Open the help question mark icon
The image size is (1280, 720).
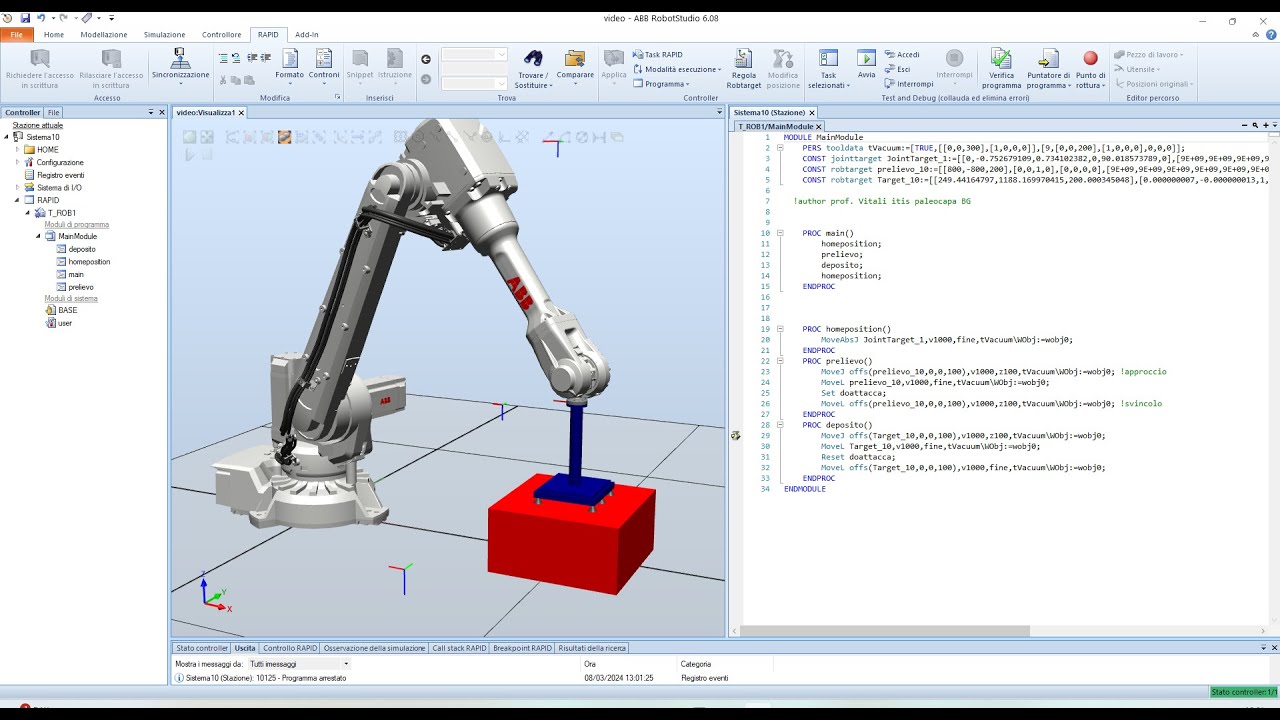1270,34
